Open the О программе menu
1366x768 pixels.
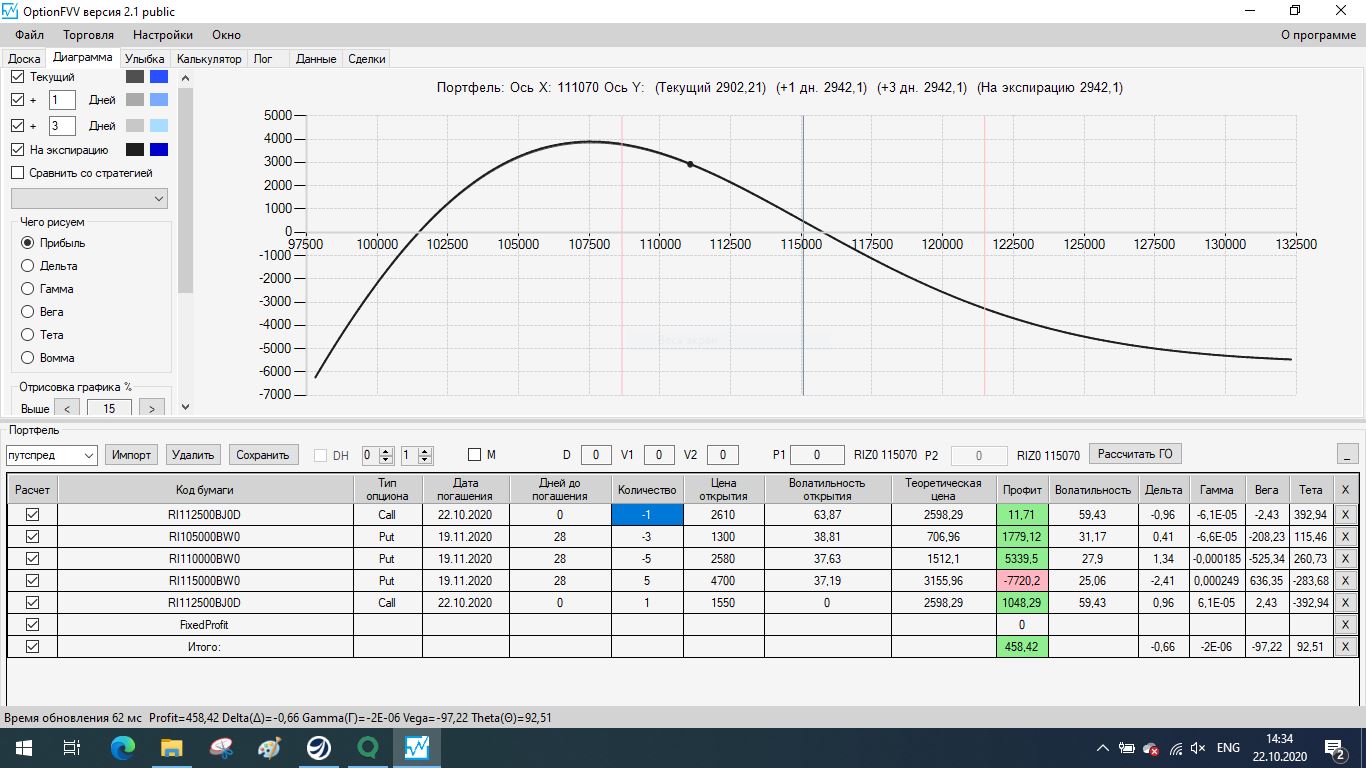(x=1319, y=35)
